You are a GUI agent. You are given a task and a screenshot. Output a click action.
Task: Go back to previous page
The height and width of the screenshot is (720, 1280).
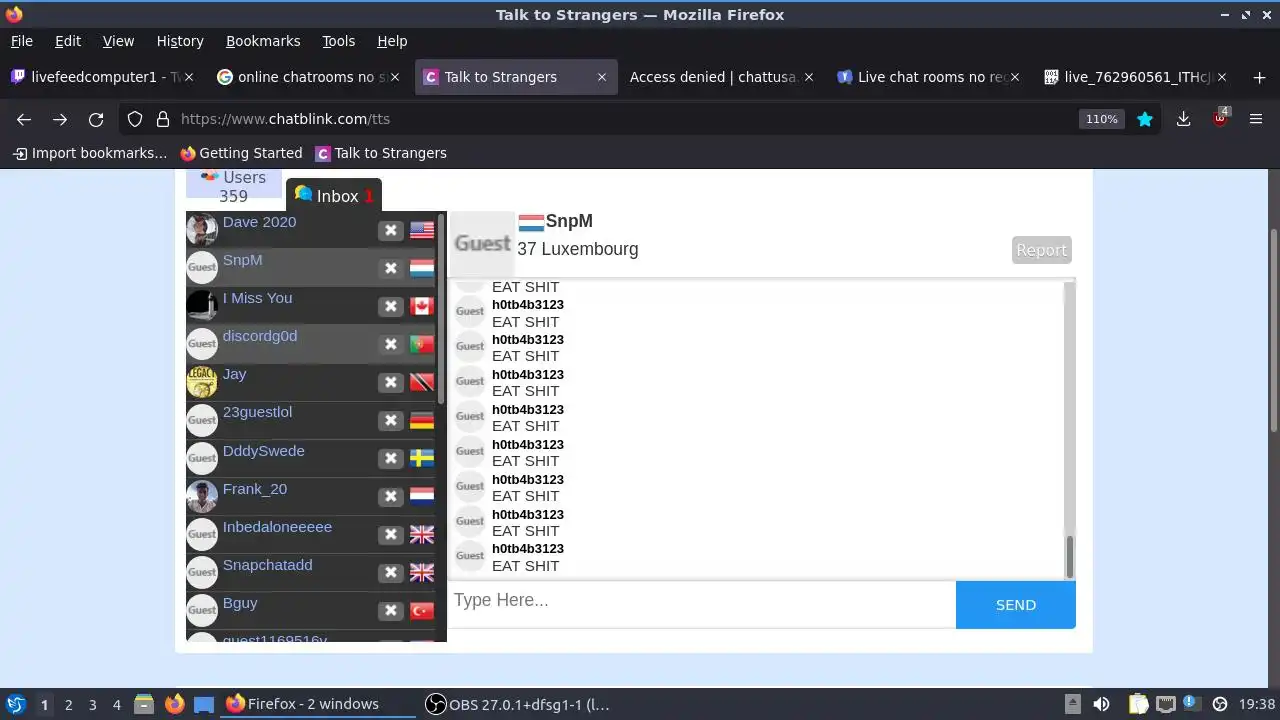click(24, 119)
